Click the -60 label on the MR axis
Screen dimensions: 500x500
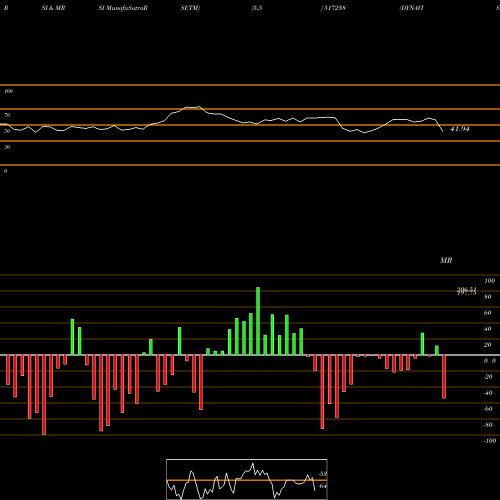pyautogui.click(x=488, y=409)
